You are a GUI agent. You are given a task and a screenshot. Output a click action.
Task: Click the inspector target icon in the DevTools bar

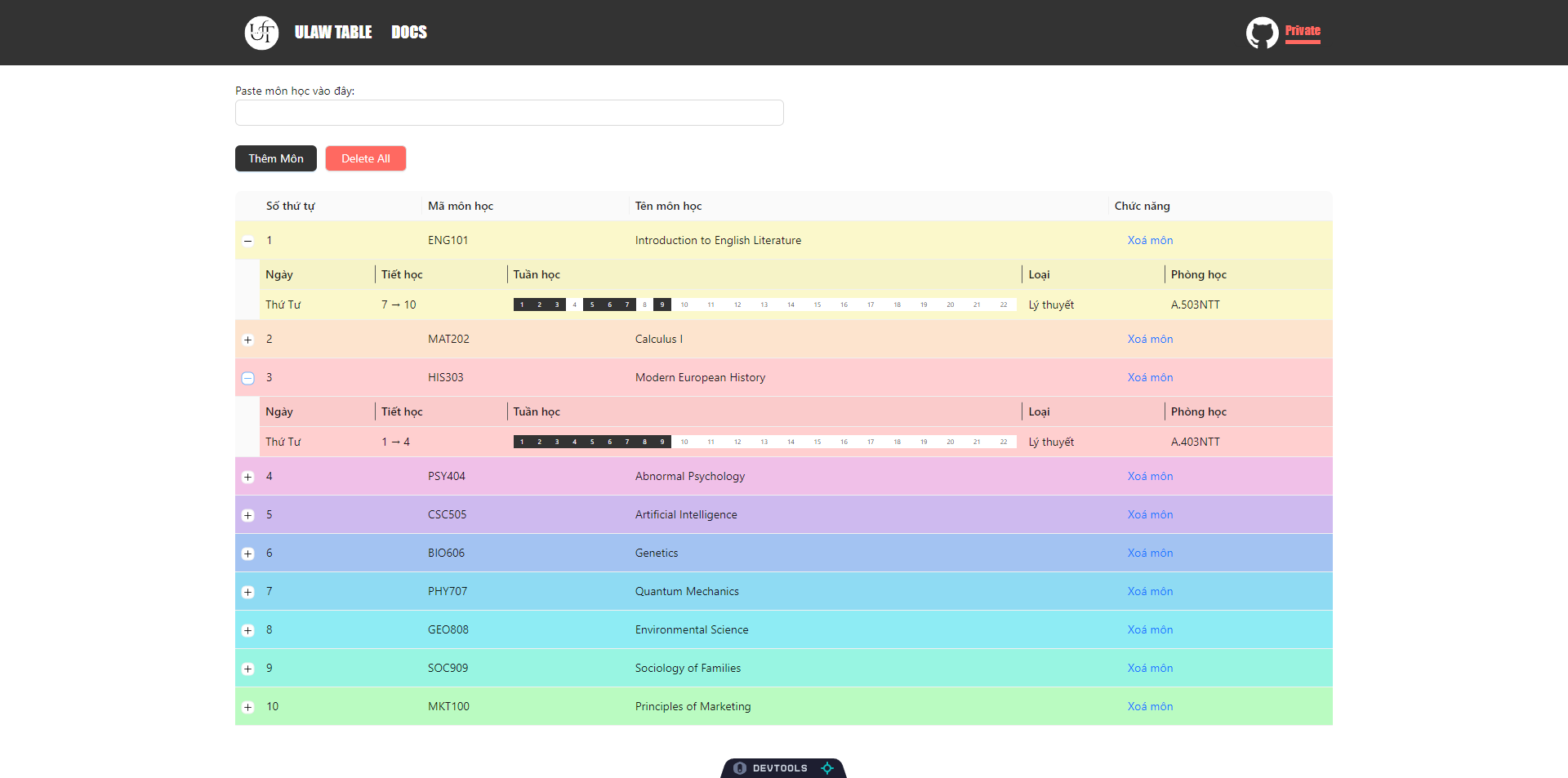(827, 768)
